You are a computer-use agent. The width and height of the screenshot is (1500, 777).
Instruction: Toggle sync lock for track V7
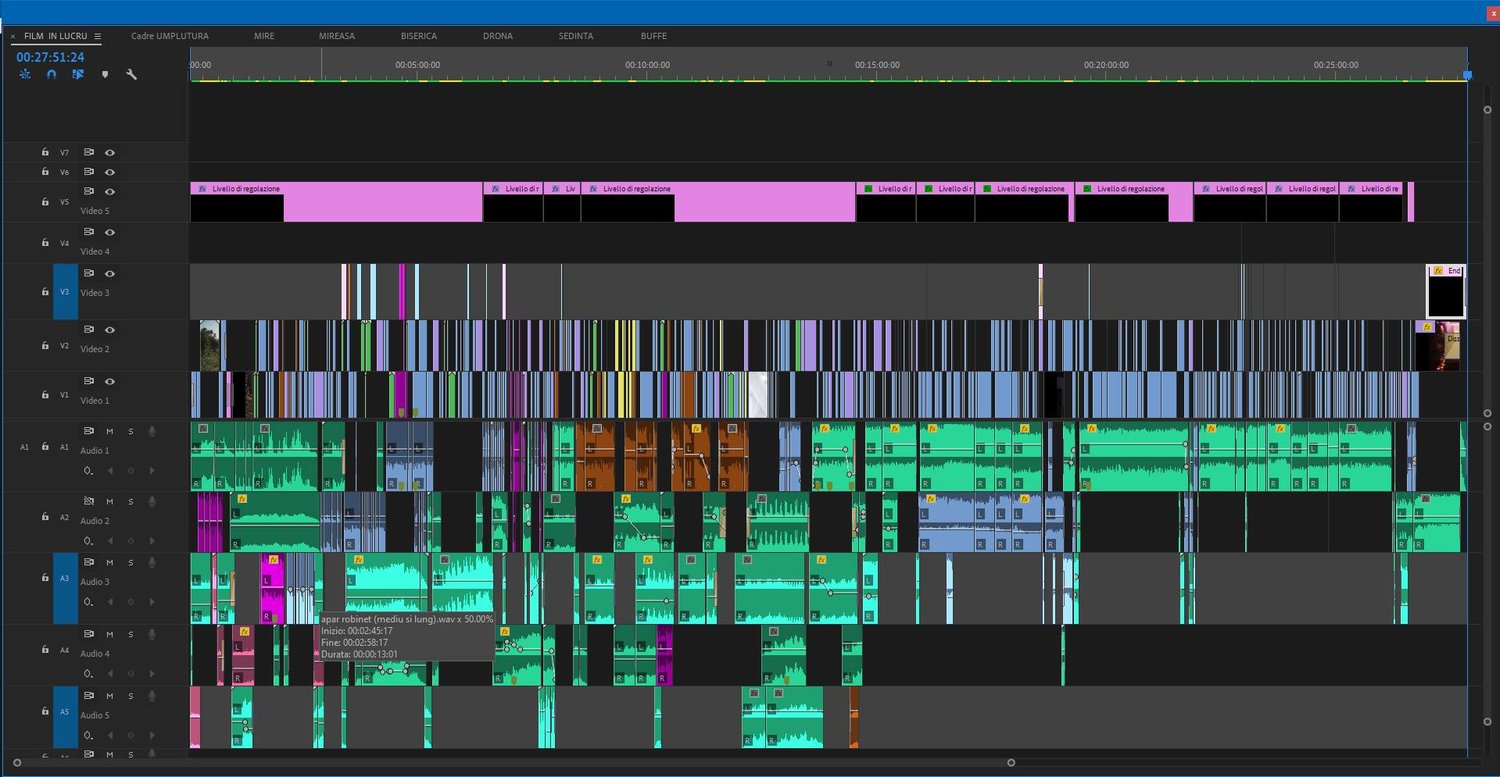[88, 153]
